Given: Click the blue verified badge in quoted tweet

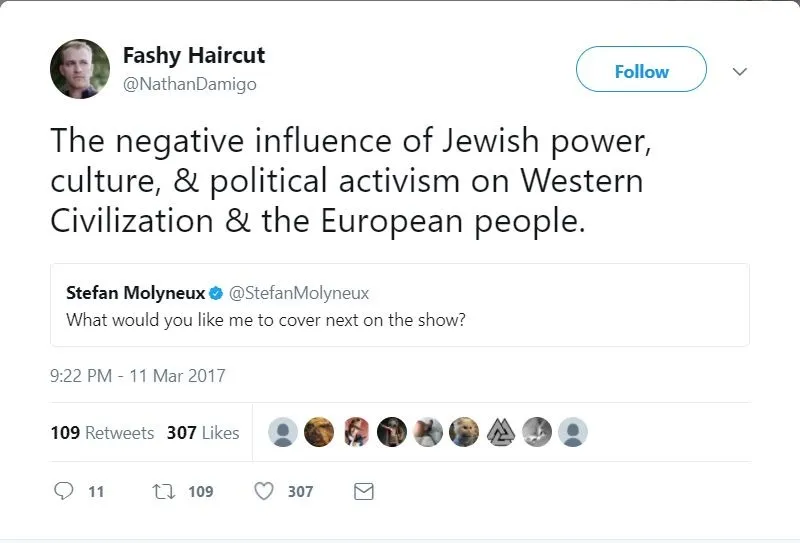Looking at the screenshot, I should click(x=215, y=293).
